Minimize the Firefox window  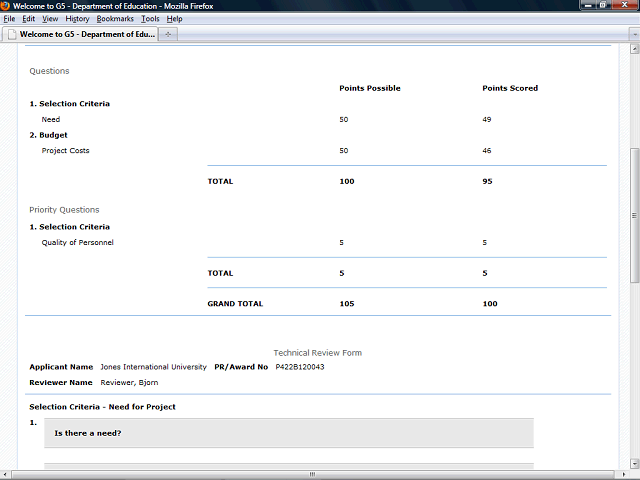click(x=588, y=5)
